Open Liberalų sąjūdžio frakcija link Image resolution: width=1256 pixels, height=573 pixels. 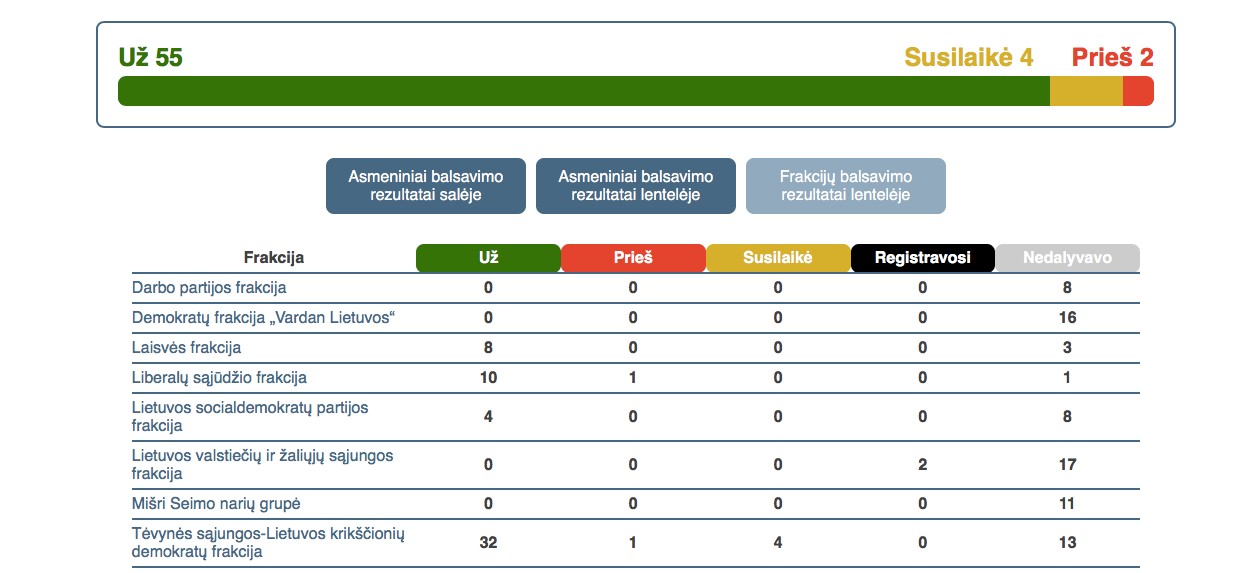[x=219, y=378]
